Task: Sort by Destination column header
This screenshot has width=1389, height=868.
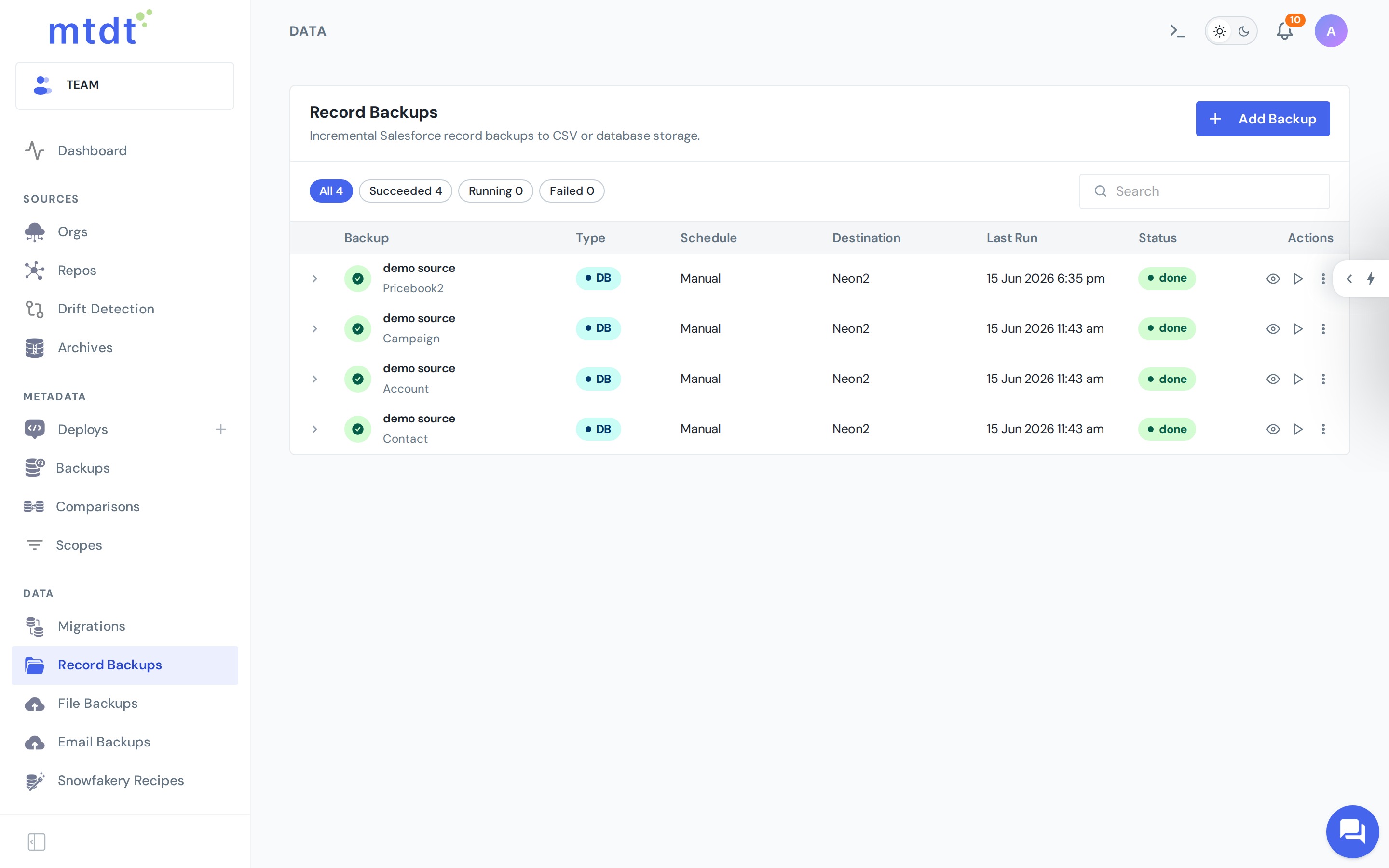Action: click(x=866, y=238)
